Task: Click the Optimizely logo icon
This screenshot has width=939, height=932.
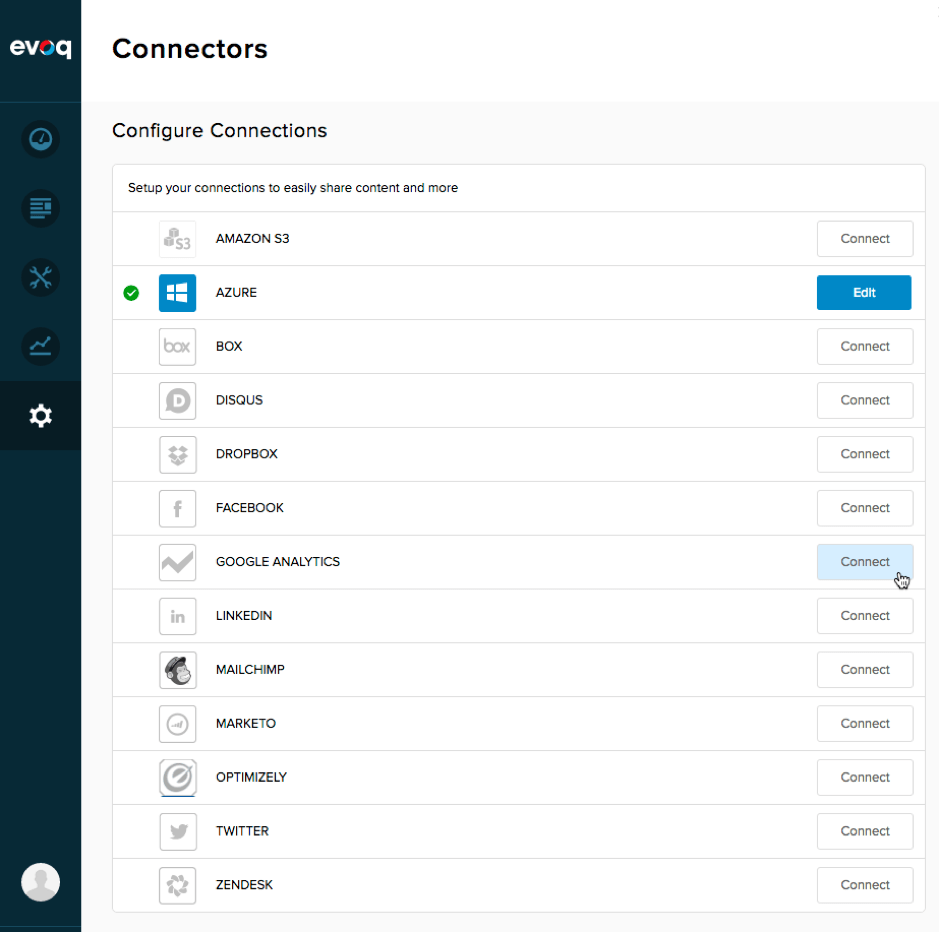Action: point(177,778)
